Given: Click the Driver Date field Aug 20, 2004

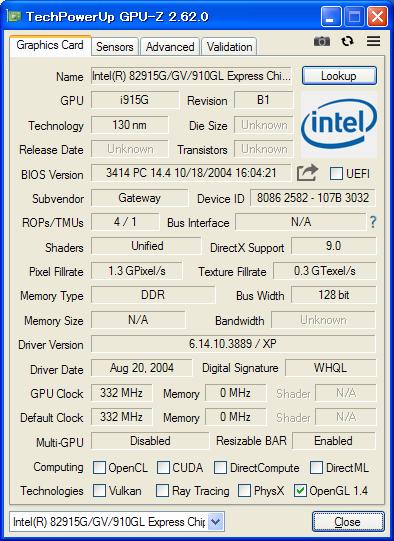Looking at the screenshot, I should pyautogui.click(x=141, y=368).
